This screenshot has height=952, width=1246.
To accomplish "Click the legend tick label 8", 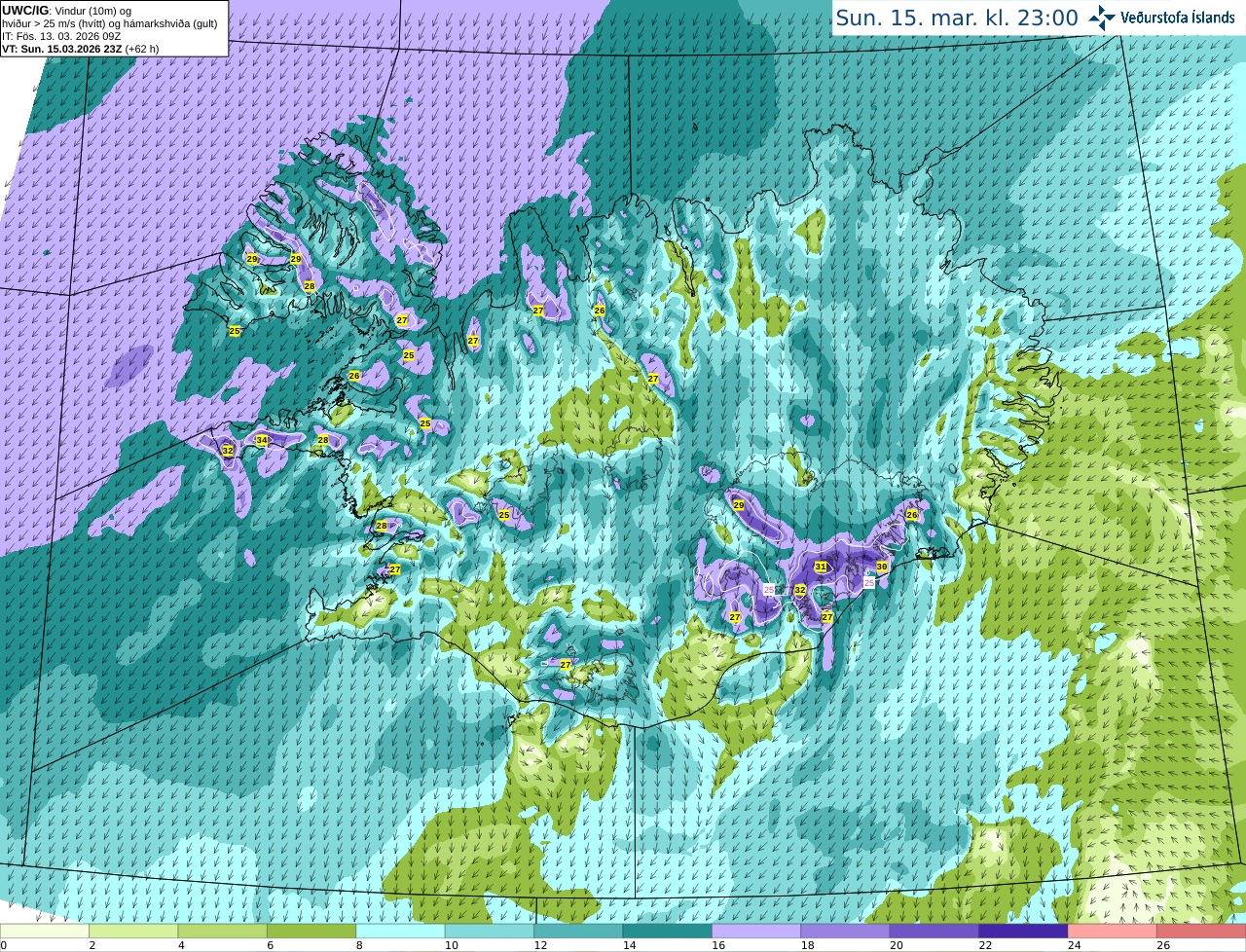I will [x=359, y=945].
